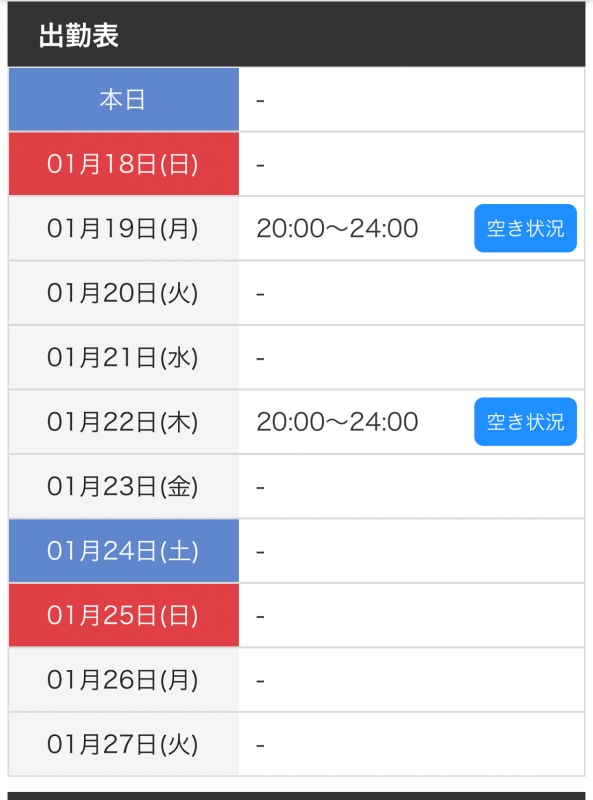Click the dark bar at the bottom
The width and height of the screenshot is (593, 800).
coord(296,795)
